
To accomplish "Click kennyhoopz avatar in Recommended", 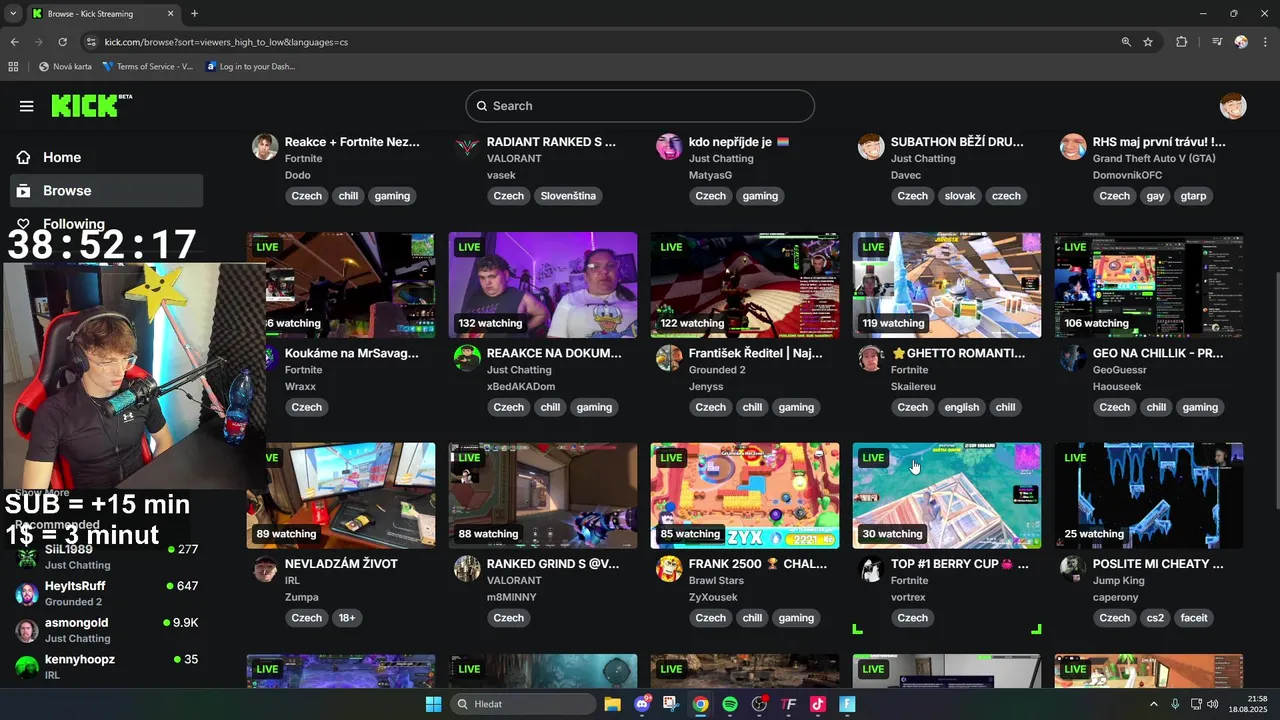I will coord(27,667).
